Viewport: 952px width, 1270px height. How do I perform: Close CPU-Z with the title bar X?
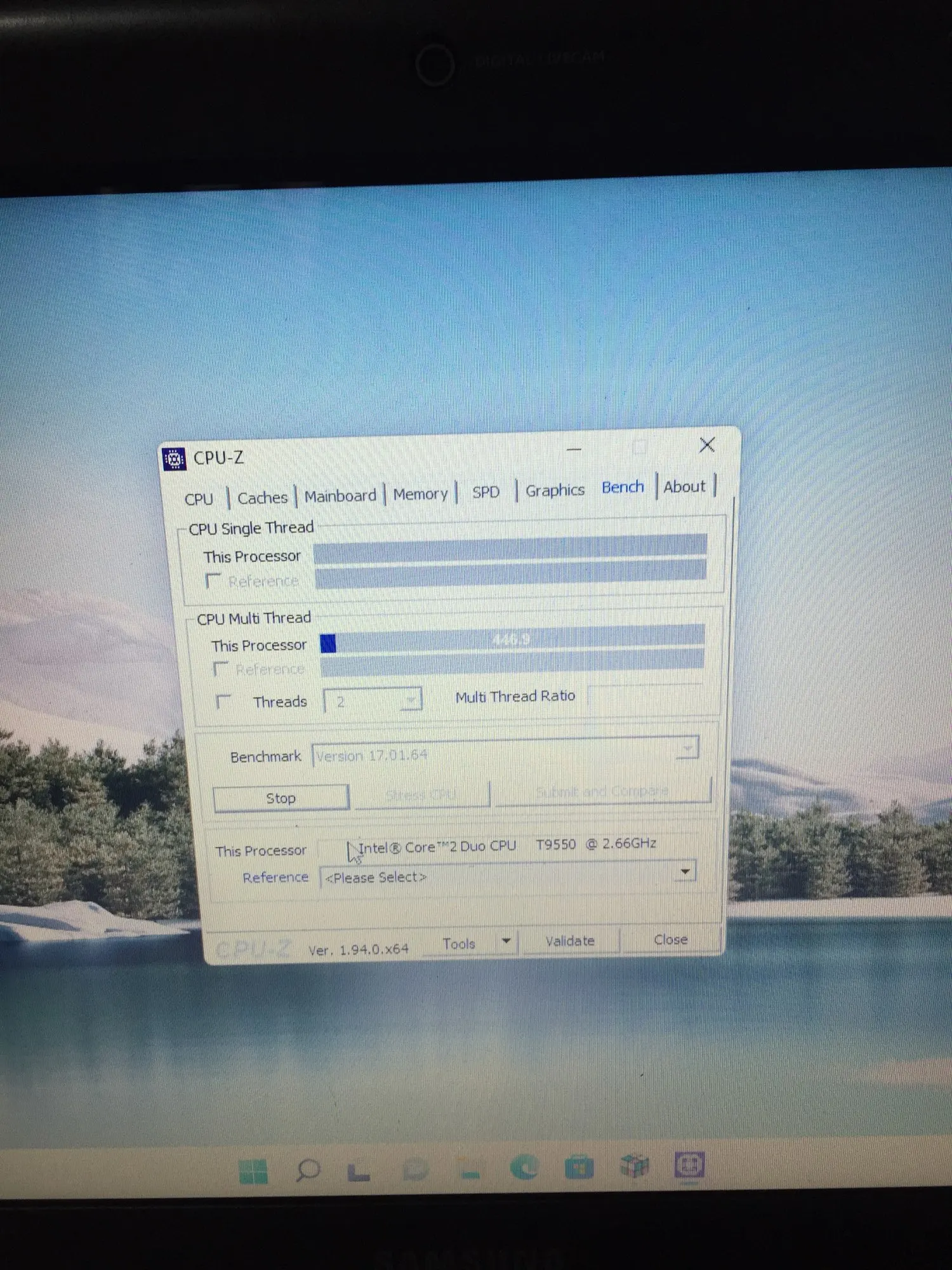pos(707,445)
